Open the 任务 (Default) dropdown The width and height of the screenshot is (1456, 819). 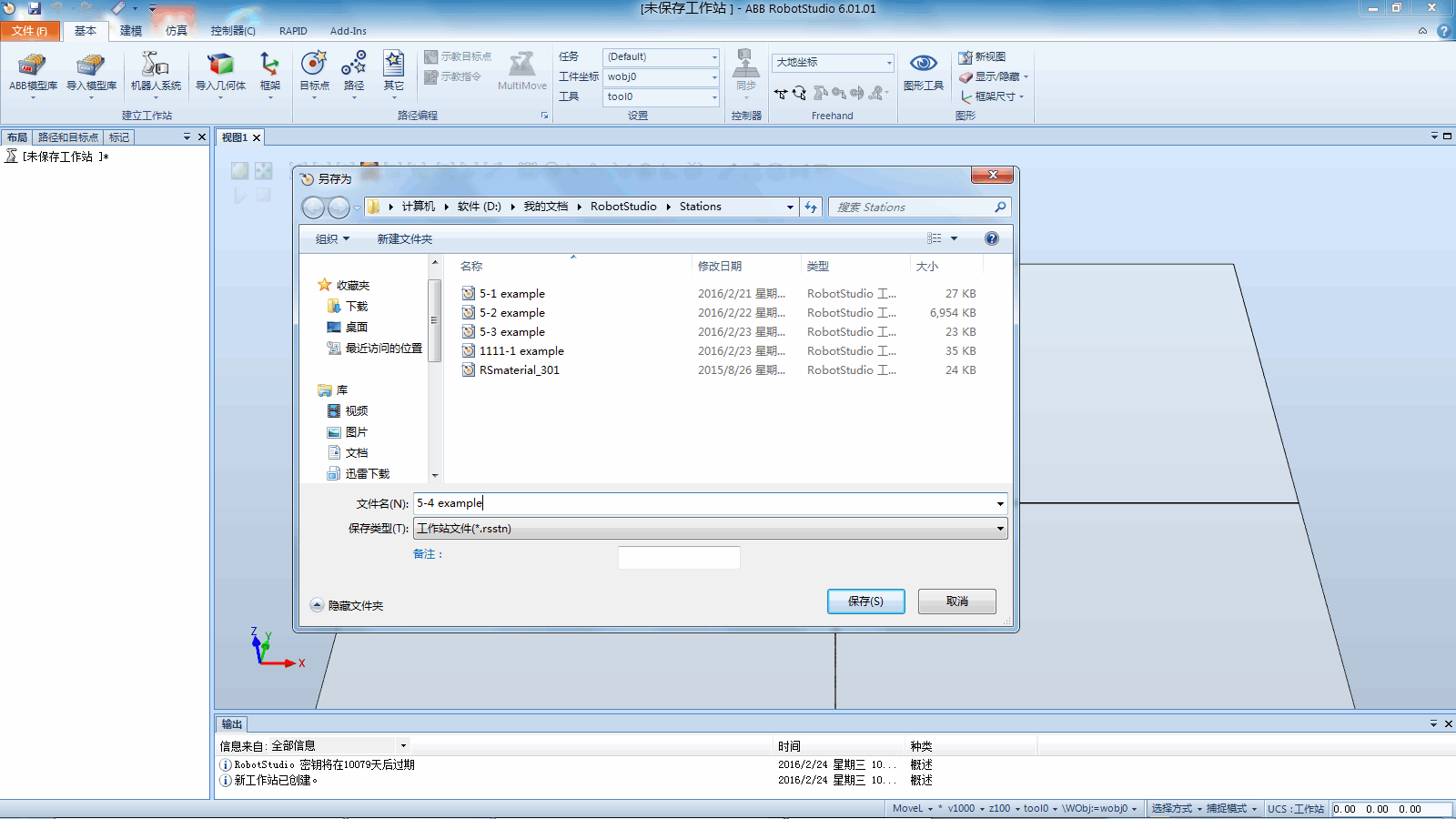click(x=714, y=57)
